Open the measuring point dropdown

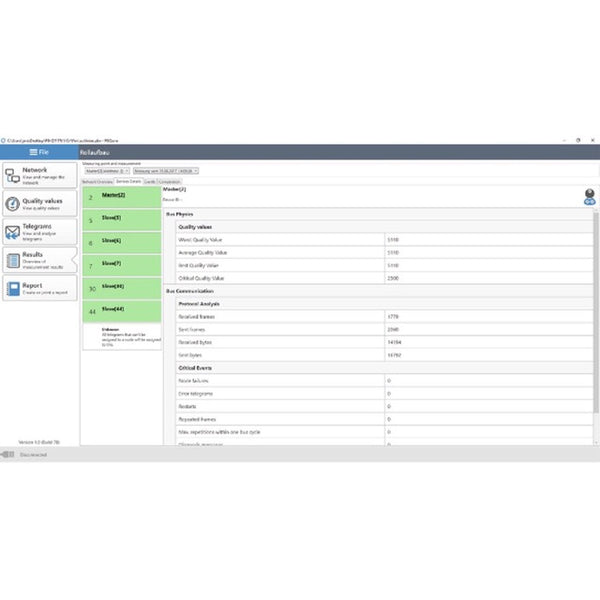click(108, 171)
